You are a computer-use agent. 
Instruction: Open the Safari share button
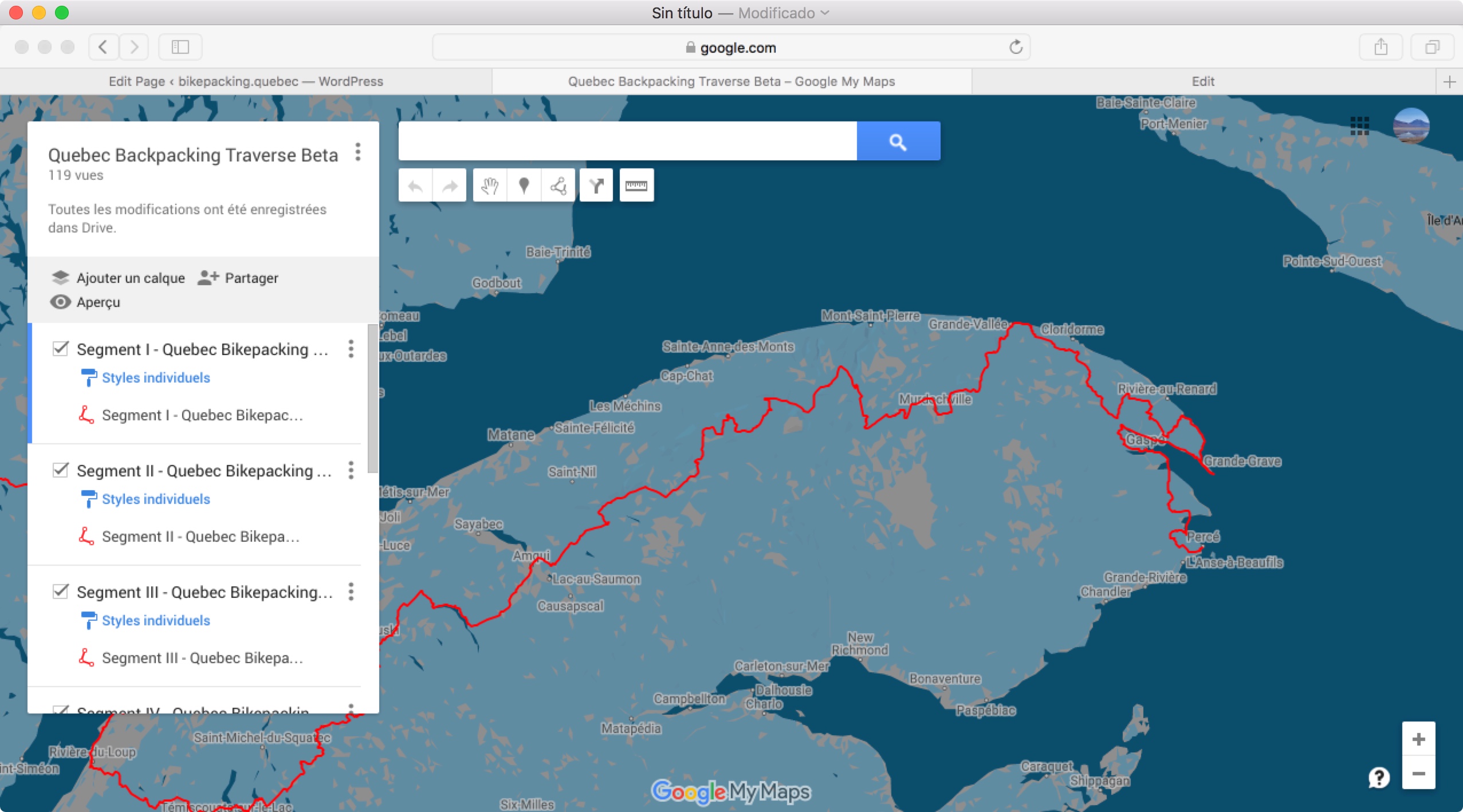[1381, 47]
